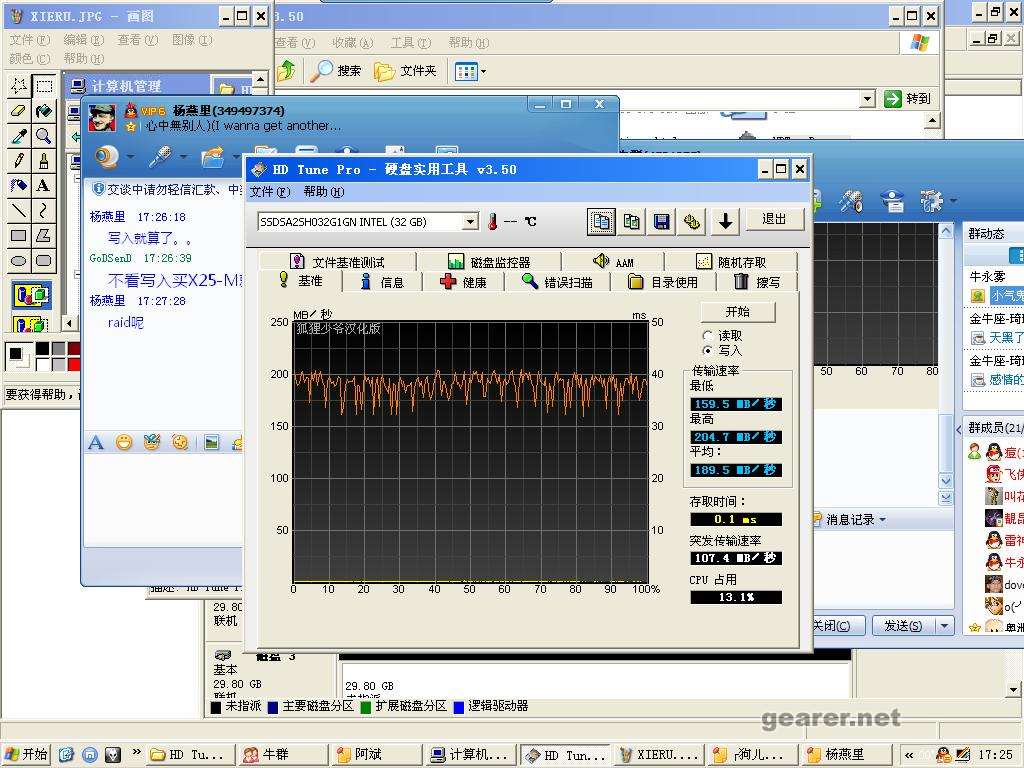The width and height of the screenshot is (1024, 768).
Task: Pick the gray color swatch in Paint palette
Action: click(x=58, y=348)
